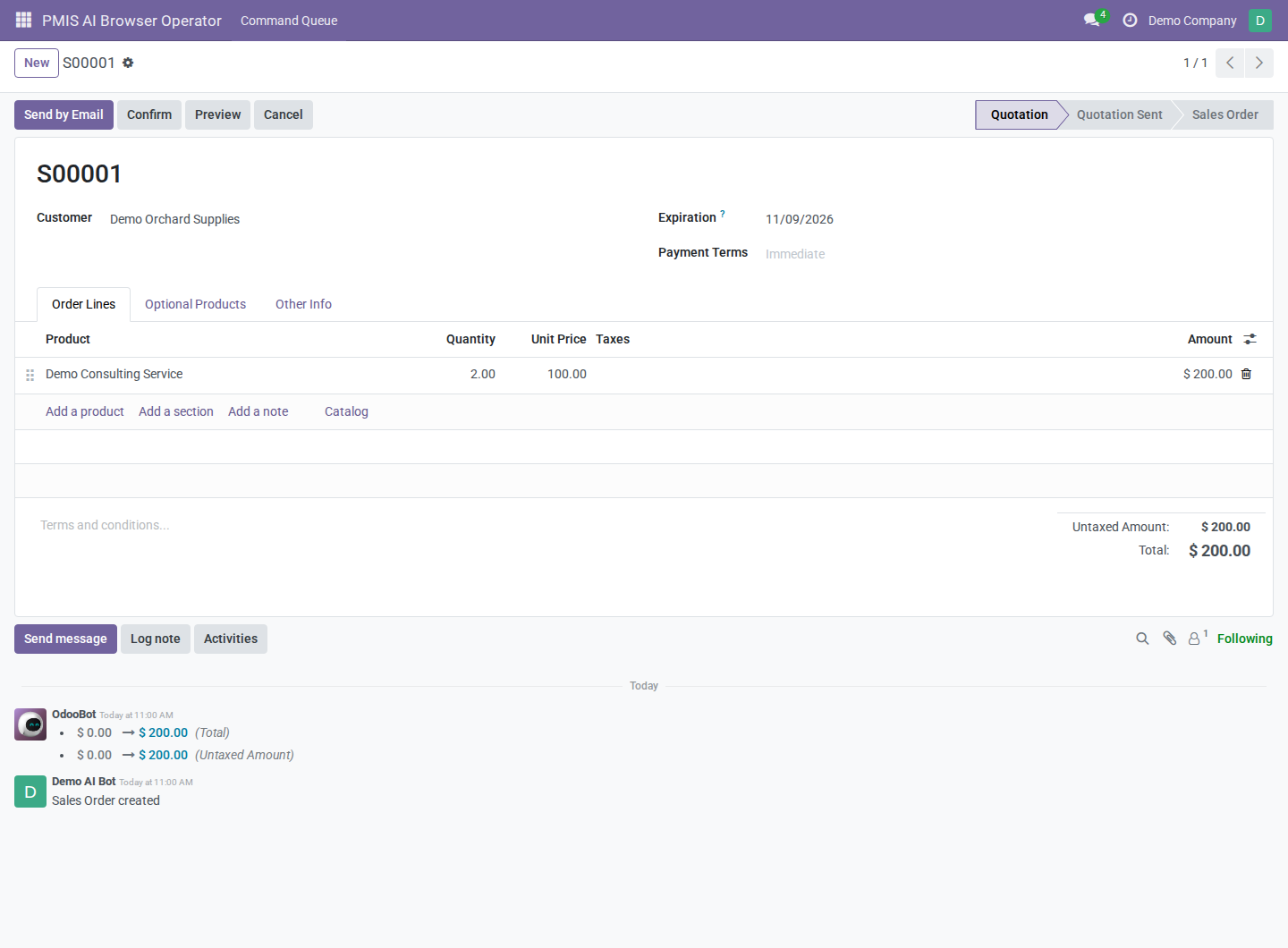Open the Demo Company switcher
The image size is (1288, 948).
[1192, 21]
